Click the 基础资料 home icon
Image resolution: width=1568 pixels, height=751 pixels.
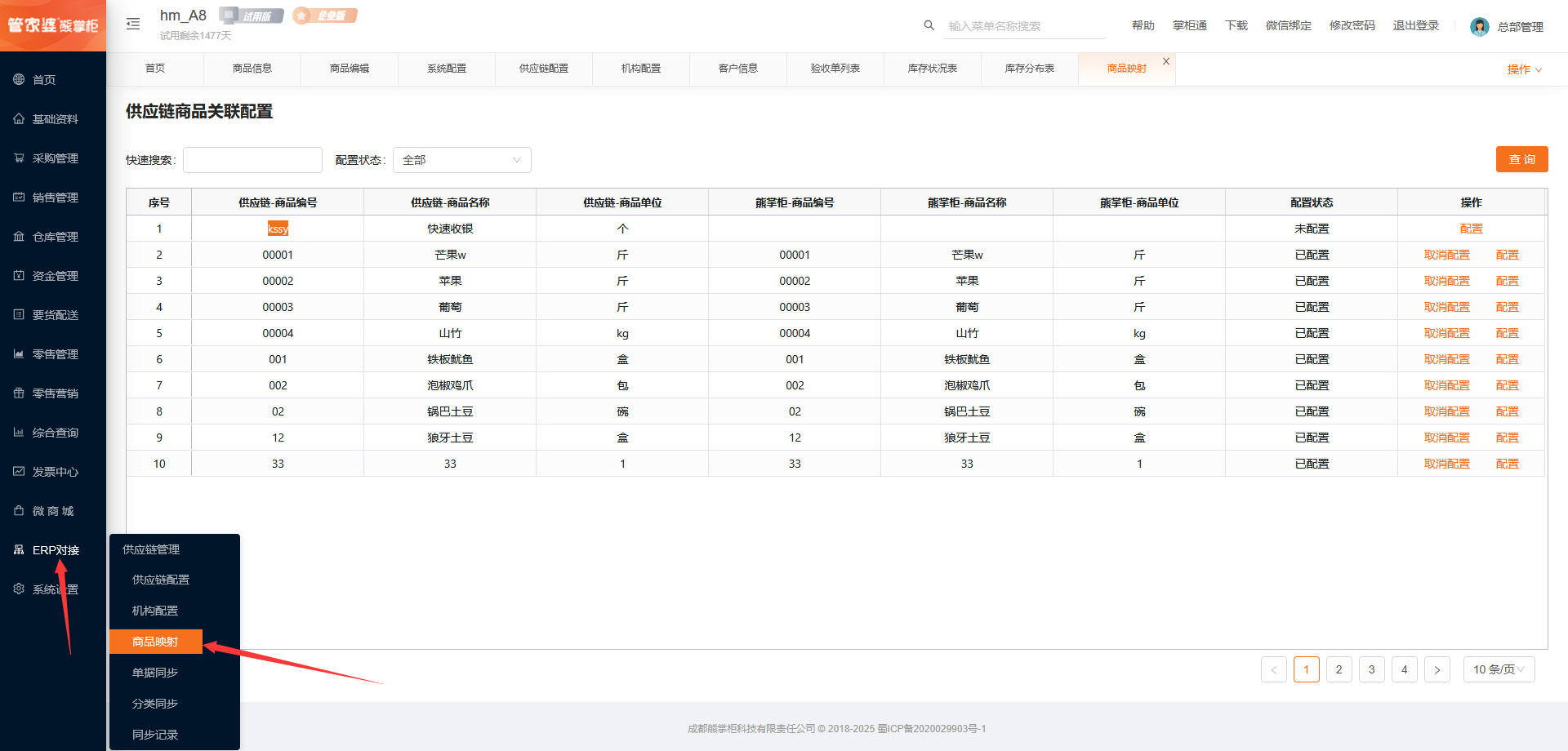click(19, 118)
